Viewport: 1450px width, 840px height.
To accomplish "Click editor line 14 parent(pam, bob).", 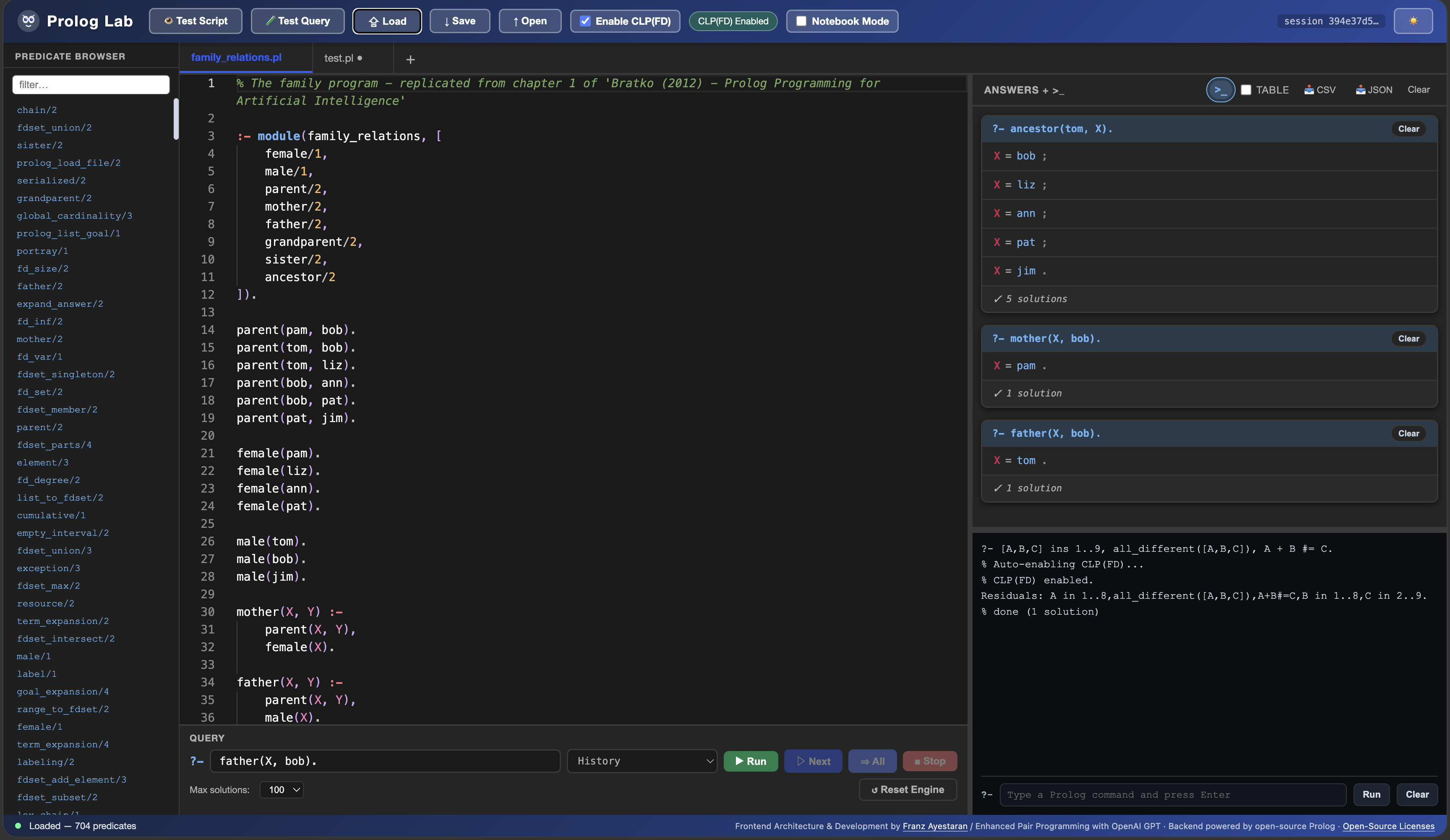I will pyautogui.click(x=296, y=330).
